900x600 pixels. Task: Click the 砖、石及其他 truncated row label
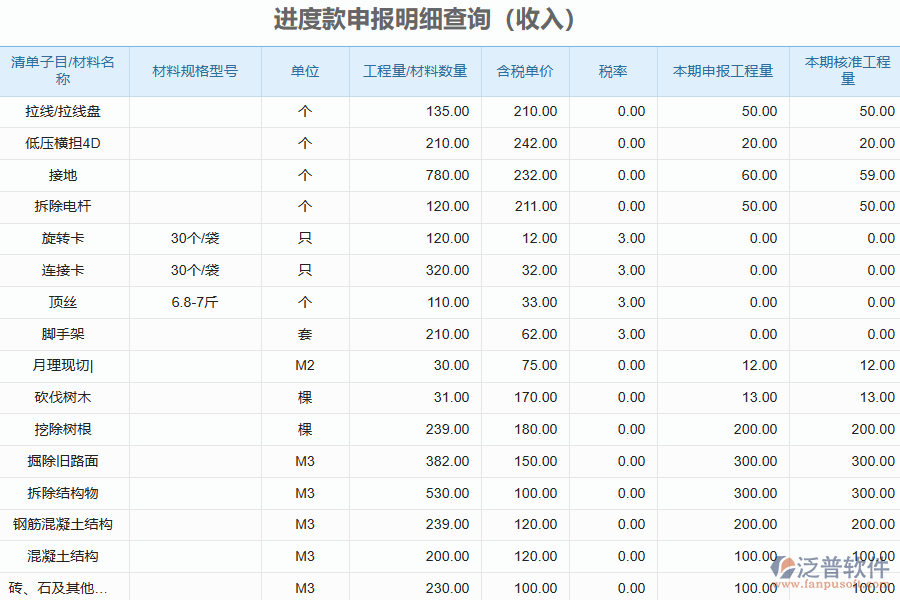coord(64,589)
